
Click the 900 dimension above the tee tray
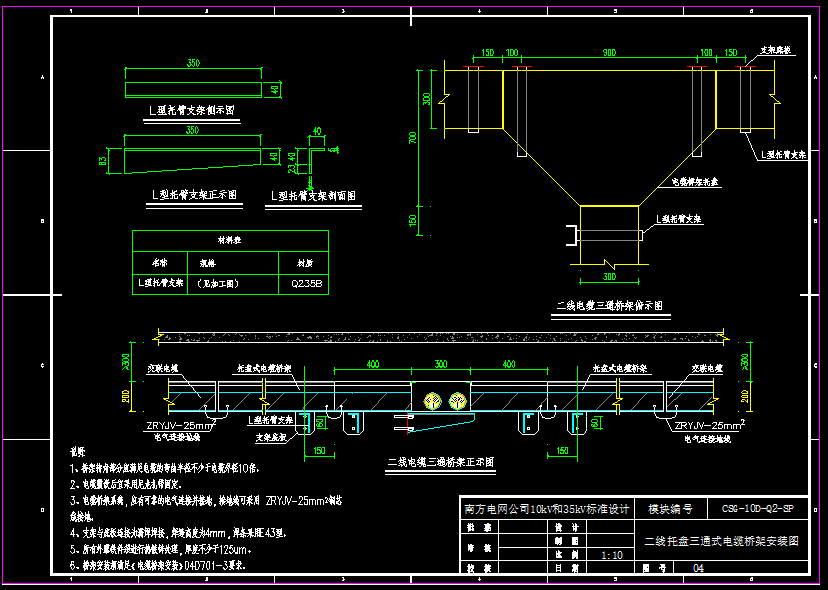pos(609,53)
